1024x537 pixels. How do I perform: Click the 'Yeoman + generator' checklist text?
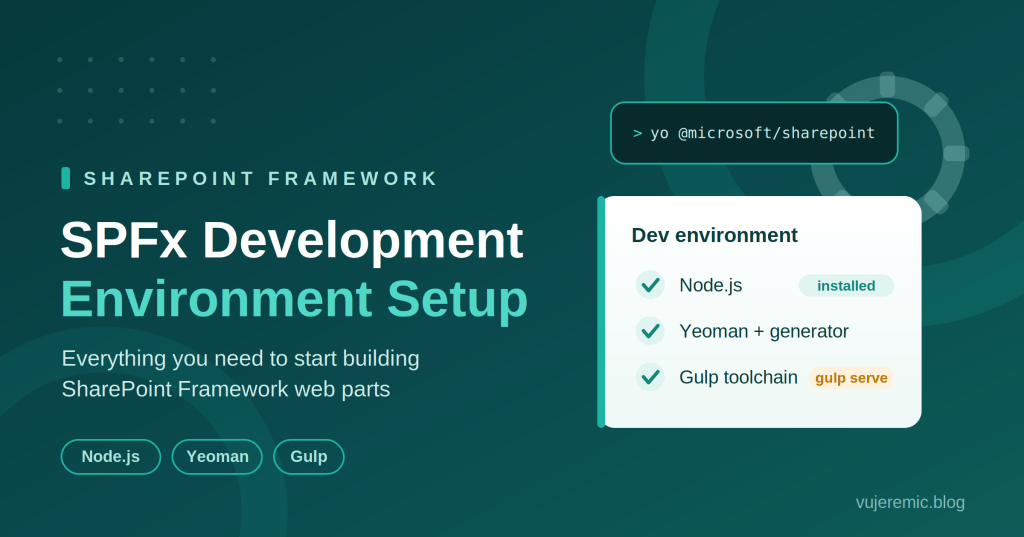(763, 331)
